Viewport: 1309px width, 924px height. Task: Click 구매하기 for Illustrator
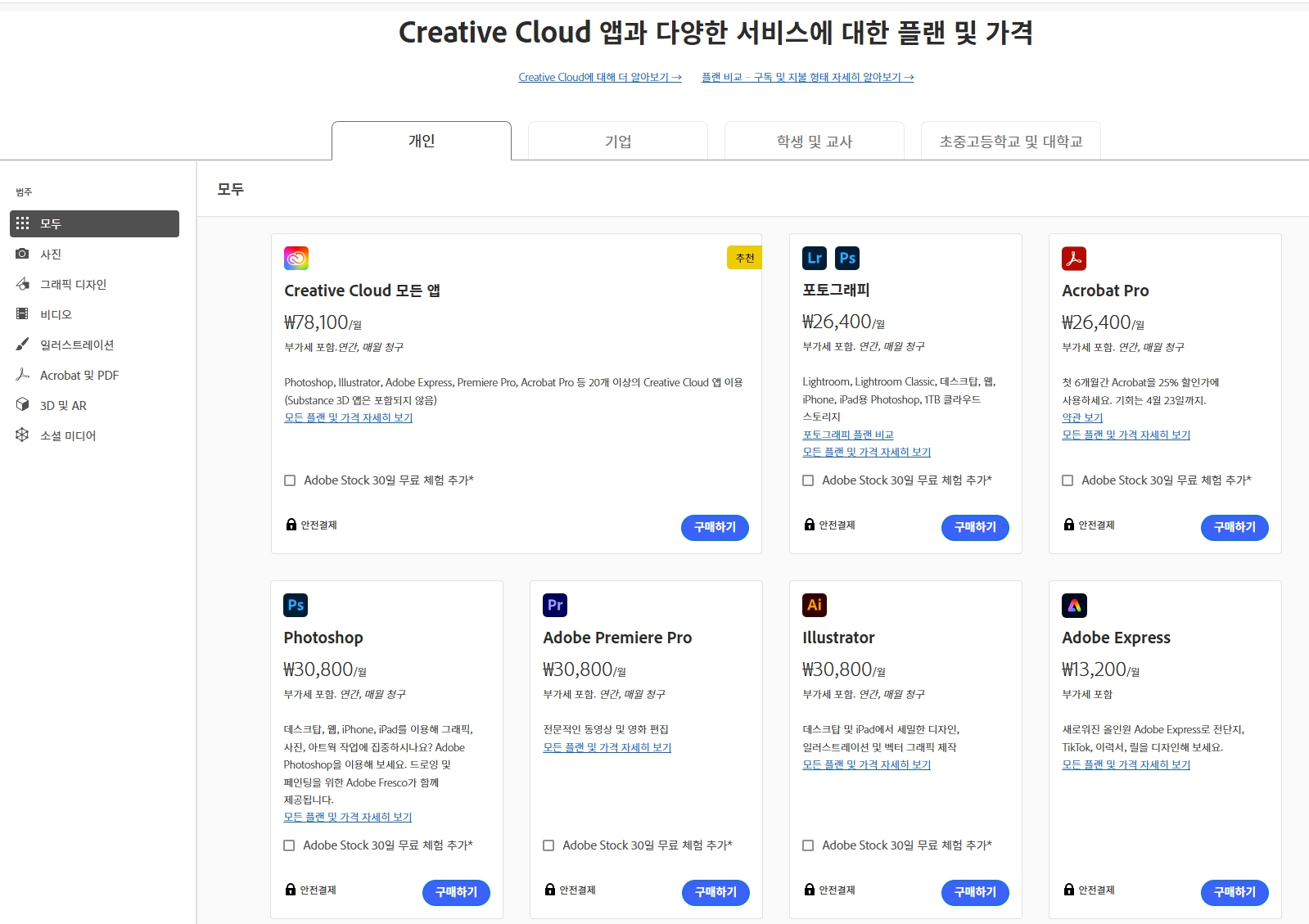coord(975,892)
